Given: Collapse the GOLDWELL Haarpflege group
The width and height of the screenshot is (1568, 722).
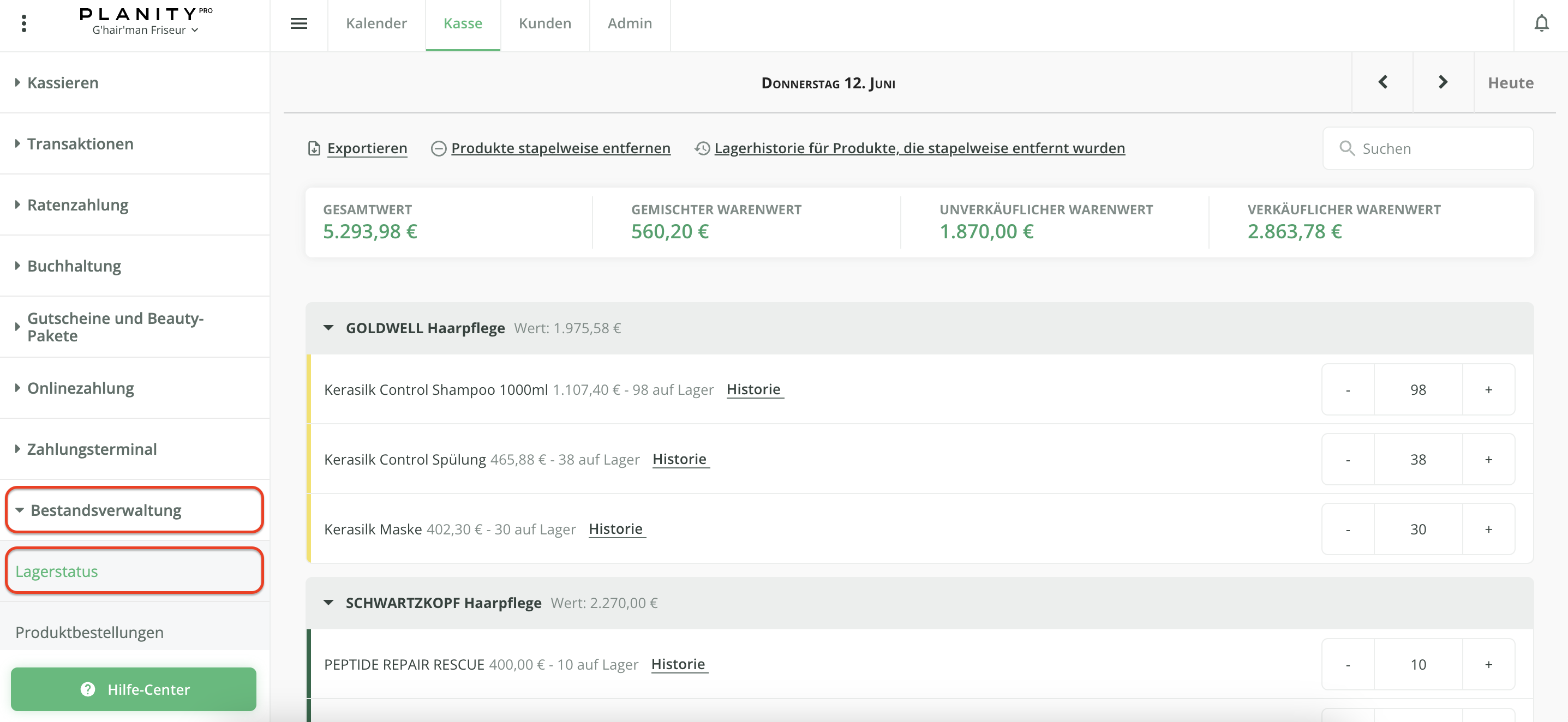Looking at the screenshot, I should click(328, 328).
